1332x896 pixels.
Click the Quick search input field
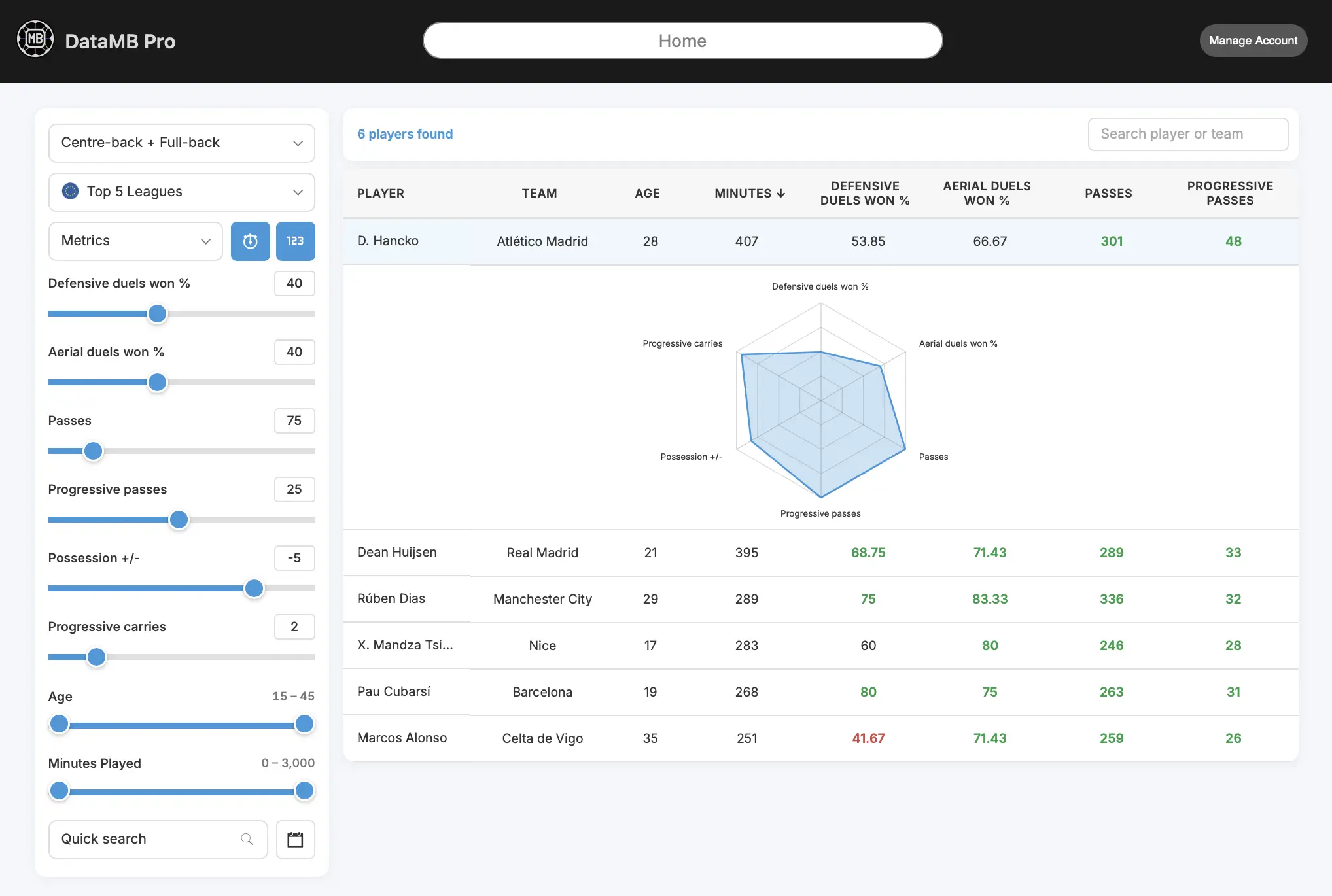click(158, 840)
